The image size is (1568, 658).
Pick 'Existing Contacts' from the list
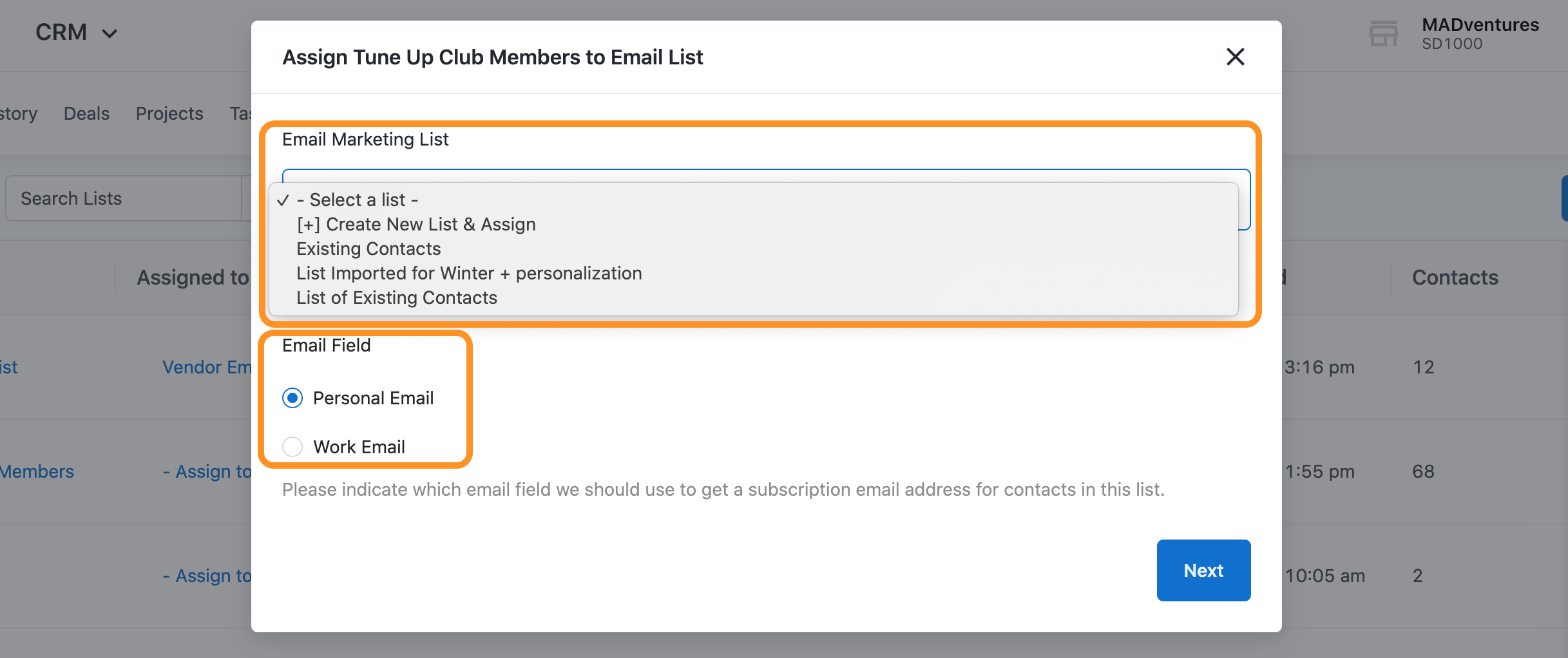pyautogui.click(x=368, y=249)
